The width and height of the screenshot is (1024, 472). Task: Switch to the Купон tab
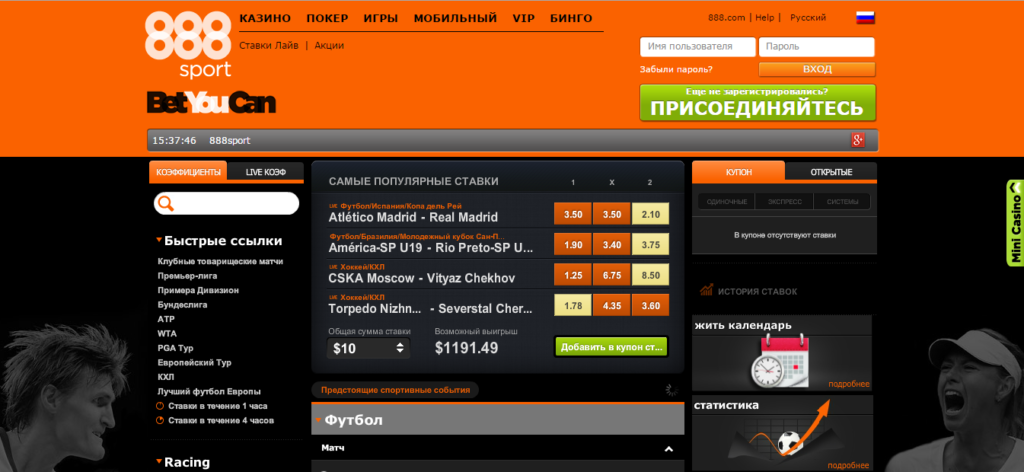[x=739, y=171]
